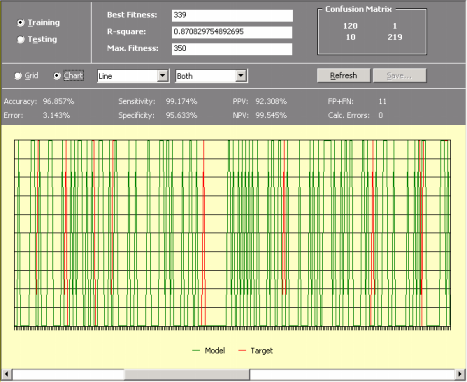Click confusion matrix cell 219
Screen dimensions: 467x382
395,37
